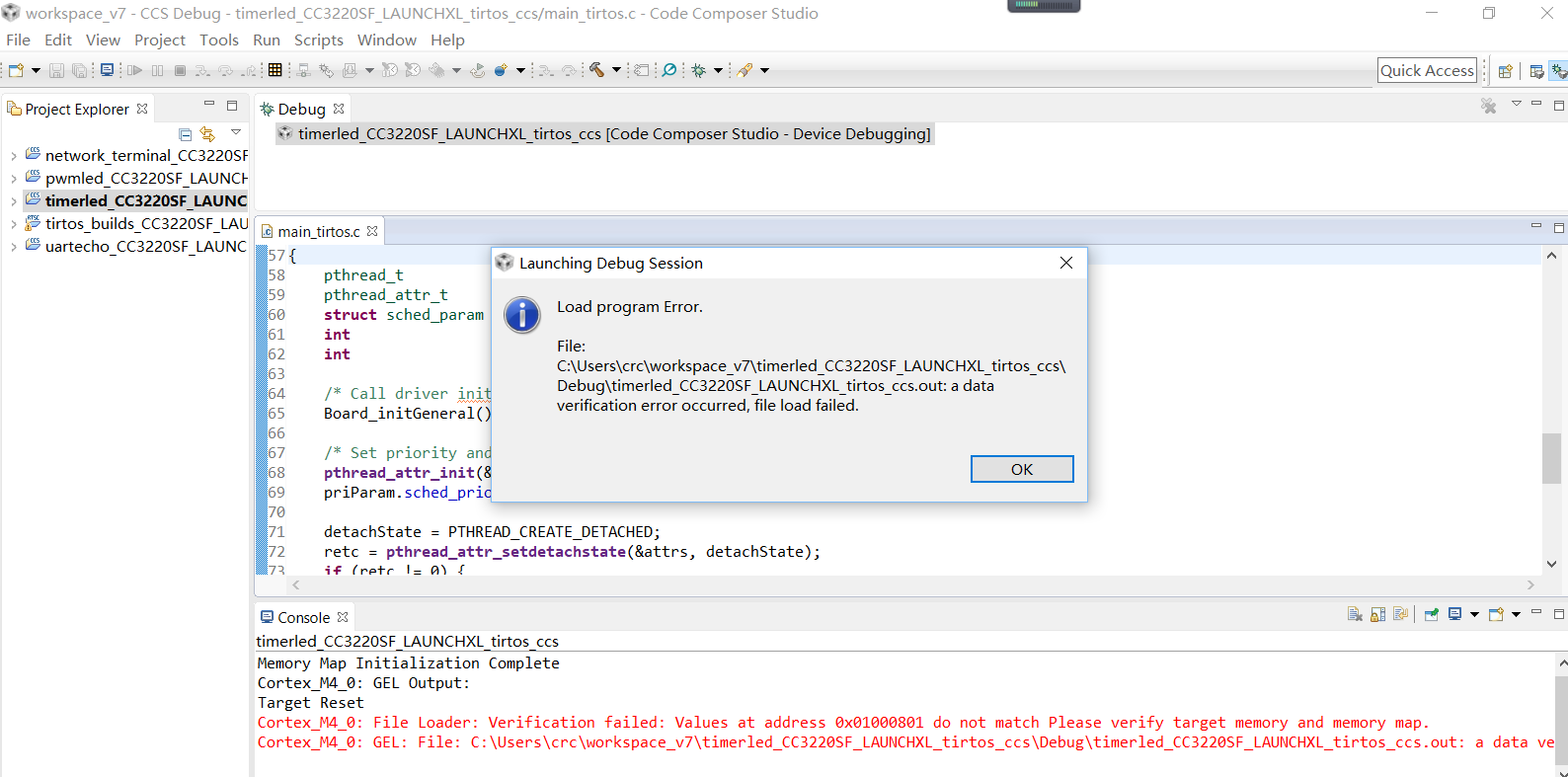Click the flashlight search icon in toolbar
This screenshot has height=777, width=1568.
[x=745, y=70]
